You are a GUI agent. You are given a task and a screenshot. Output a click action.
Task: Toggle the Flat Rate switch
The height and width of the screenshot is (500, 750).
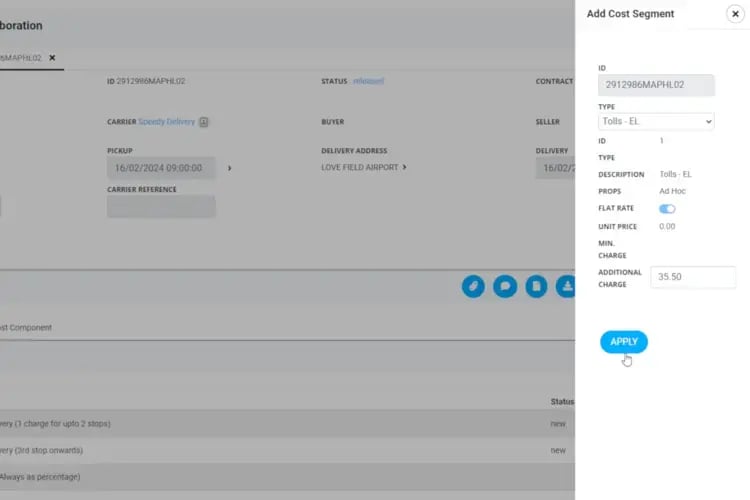pyautogui.click(x=667, y=209)
